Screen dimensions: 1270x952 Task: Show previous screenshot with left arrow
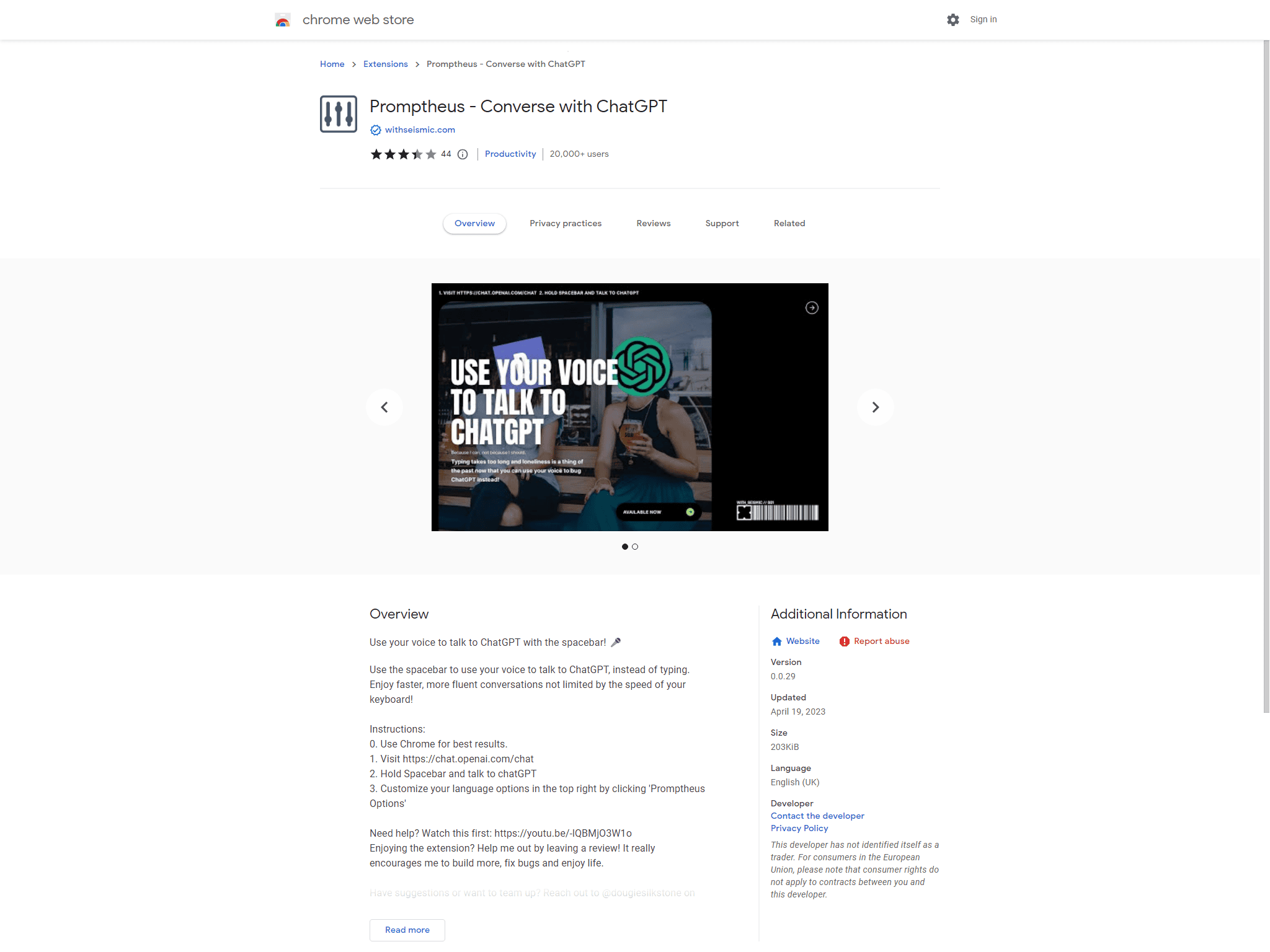[384, 407]
